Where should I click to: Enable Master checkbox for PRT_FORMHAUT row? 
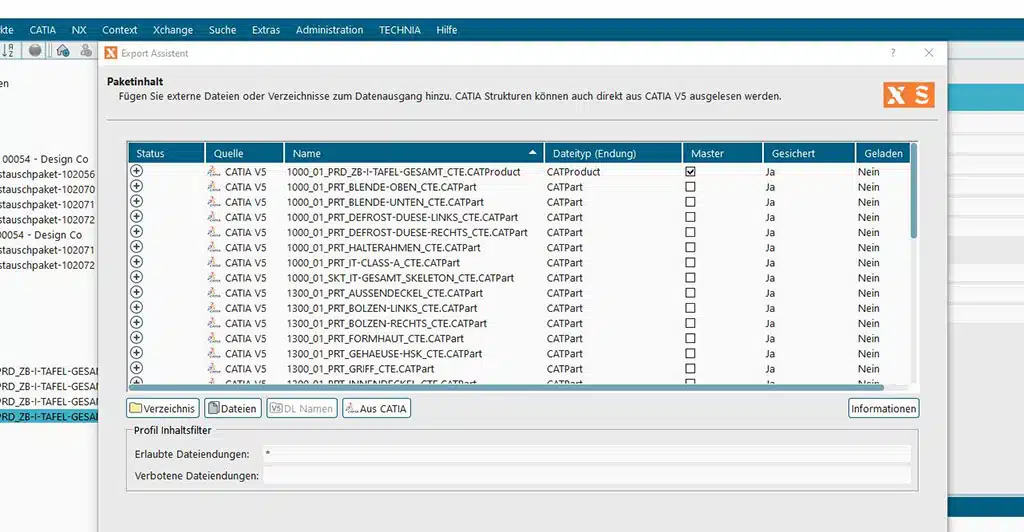(690, 338)
